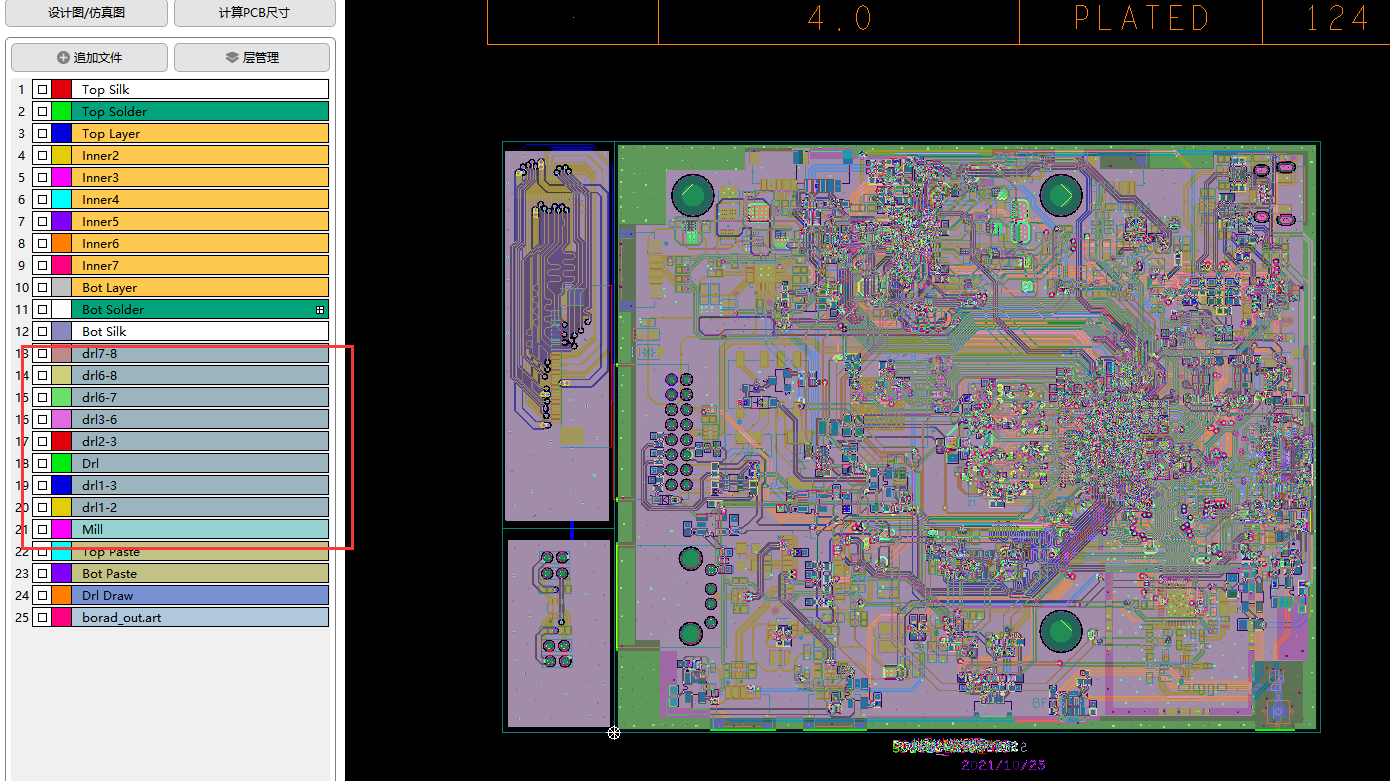Select the drl3-6 drill layer
The height and width of the screenshot is (781, 1390).
(x=200, y=420)
